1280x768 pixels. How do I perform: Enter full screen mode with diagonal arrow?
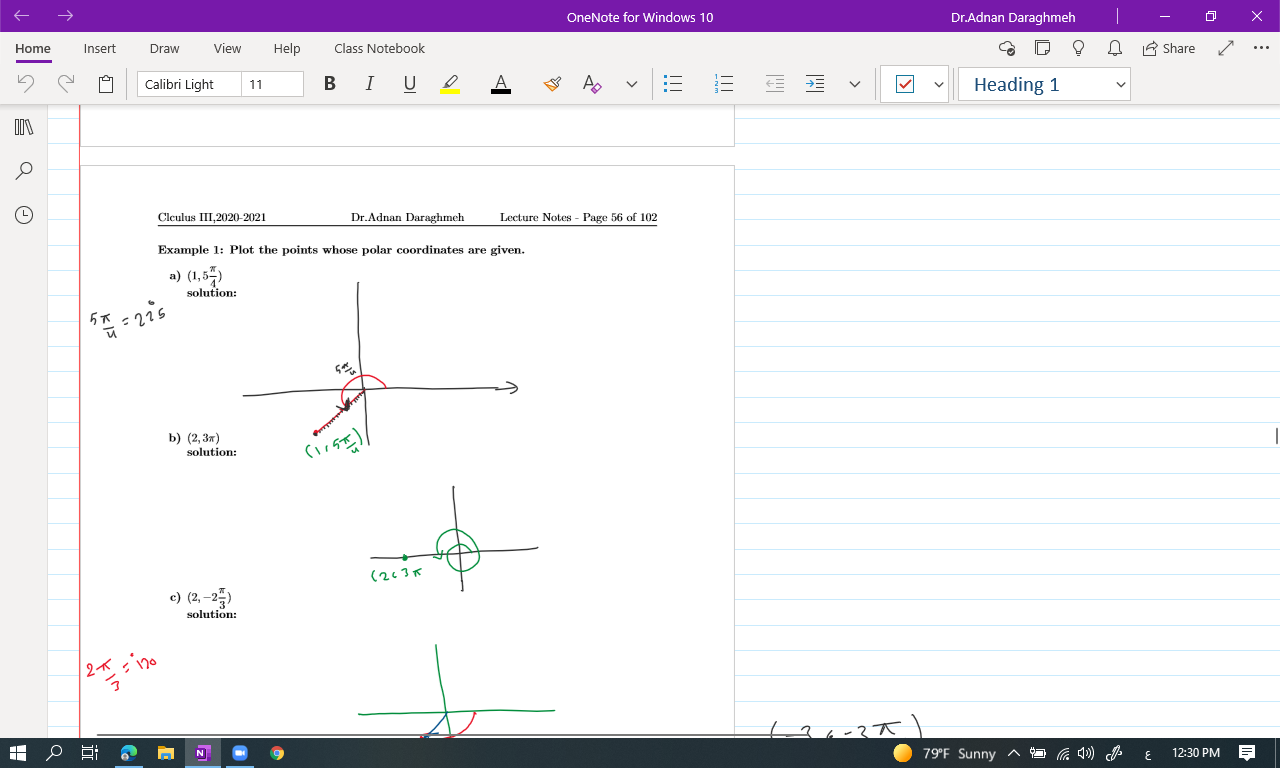1227,48
